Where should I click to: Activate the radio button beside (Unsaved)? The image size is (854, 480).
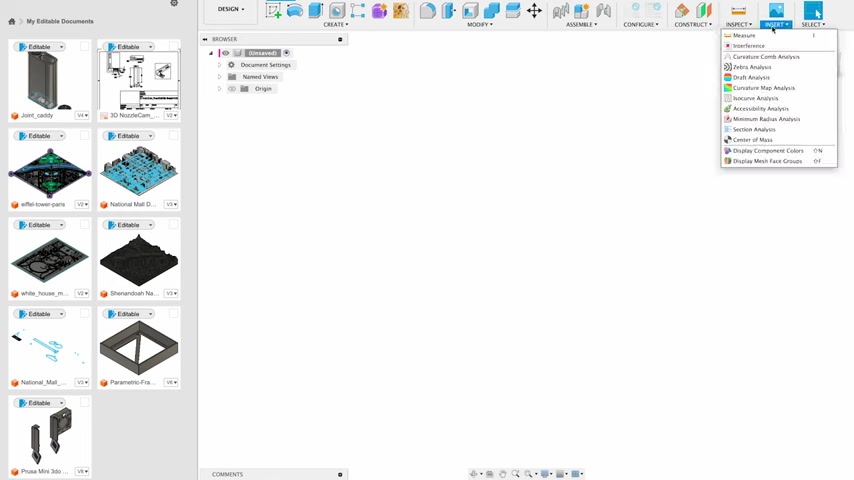286,53
